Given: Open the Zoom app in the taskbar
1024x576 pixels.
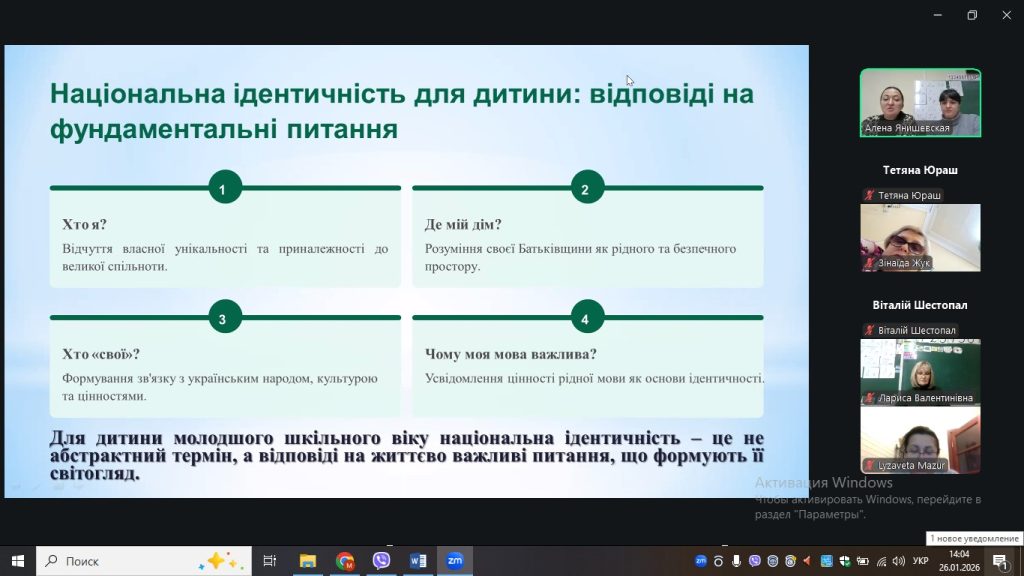Looking at the screenshot, I should 454,561.
